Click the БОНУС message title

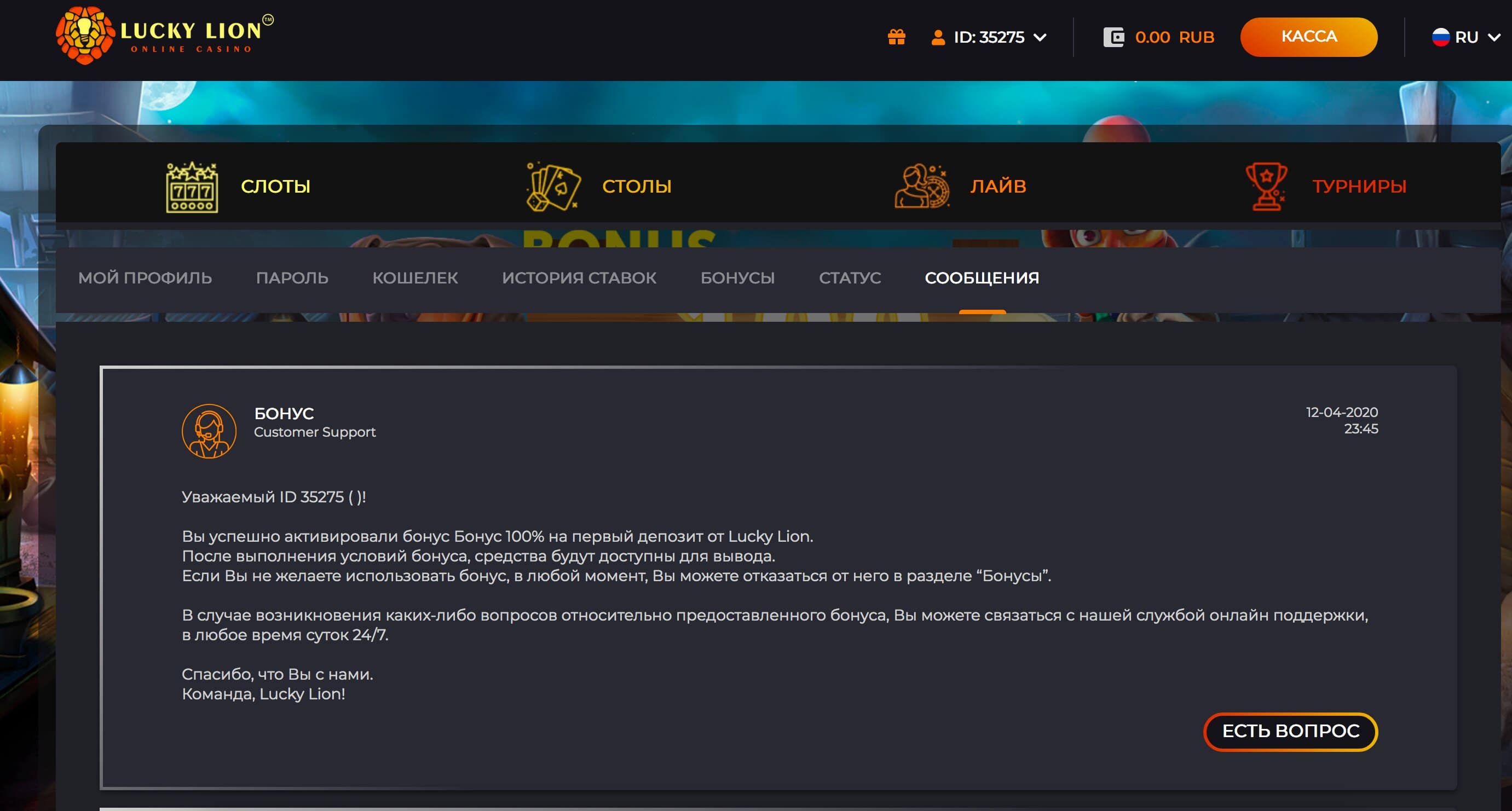coord(284,414)
